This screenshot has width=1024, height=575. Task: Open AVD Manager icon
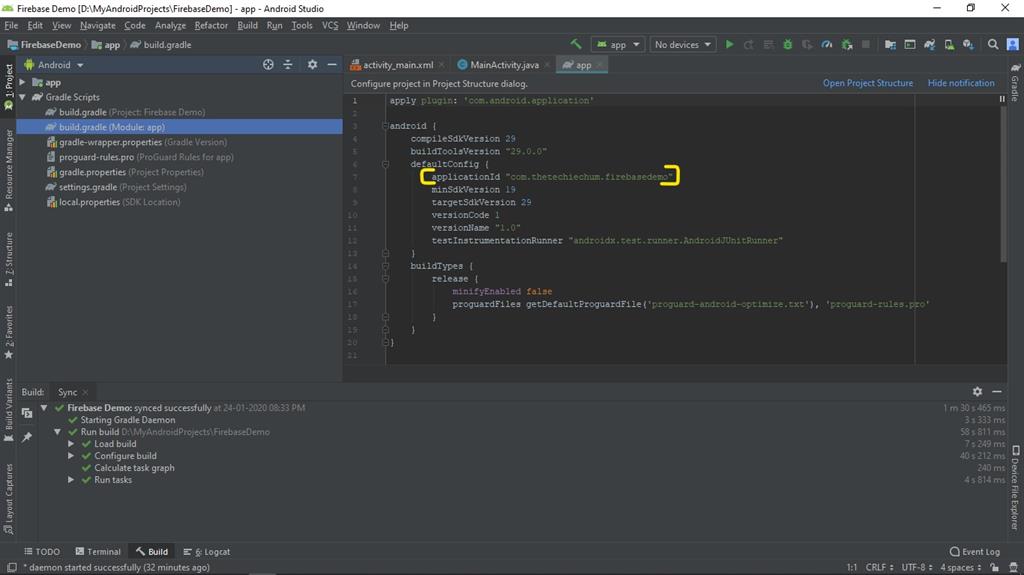949,44
